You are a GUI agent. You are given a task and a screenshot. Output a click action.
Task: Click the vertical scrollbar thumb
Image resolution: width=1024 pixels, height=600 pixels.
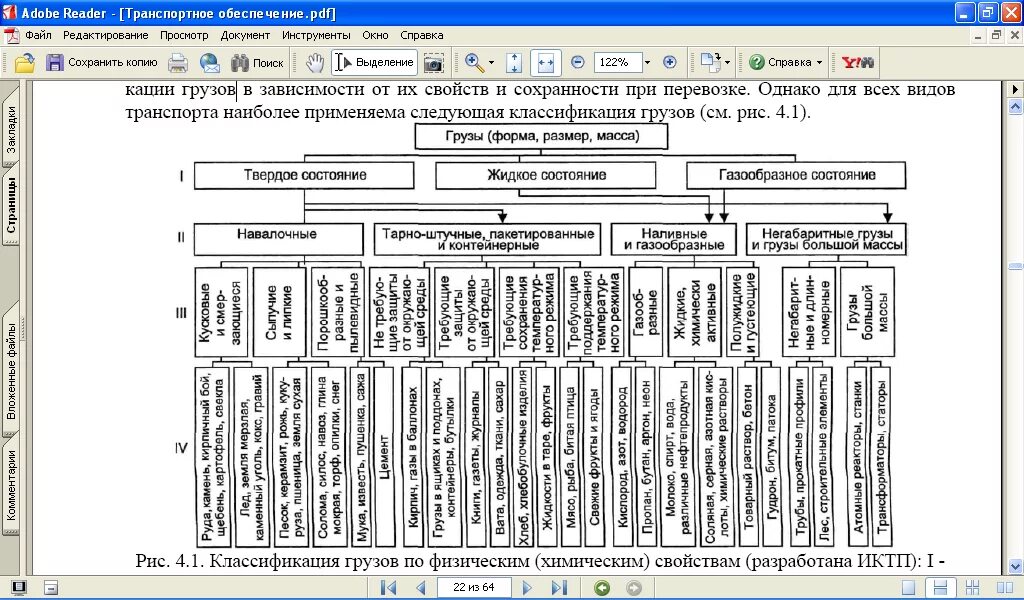point(1016,266)
